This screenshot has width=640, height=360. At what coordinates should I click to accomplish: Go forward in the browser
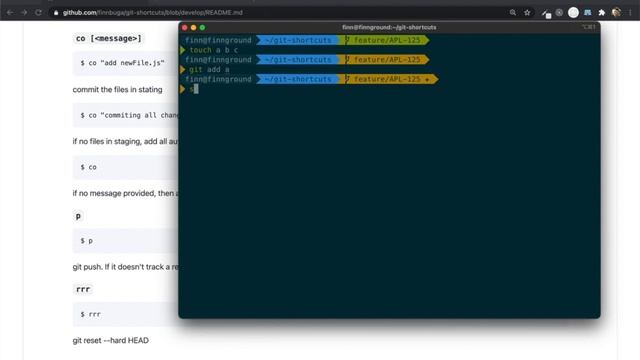pos(24,13)
